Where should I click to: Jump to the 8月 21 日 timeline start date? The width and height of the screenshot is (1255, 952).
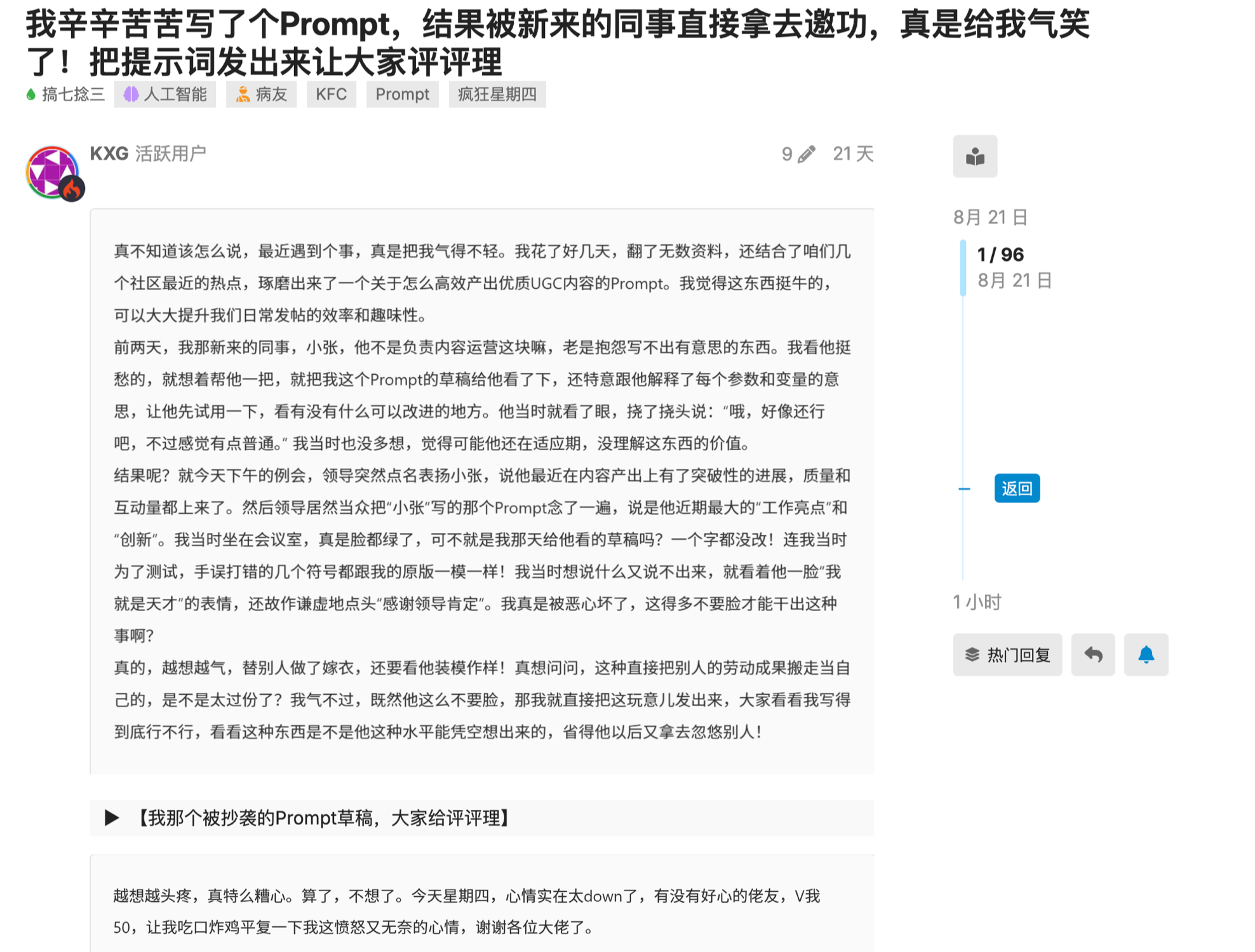pos(990,217)
